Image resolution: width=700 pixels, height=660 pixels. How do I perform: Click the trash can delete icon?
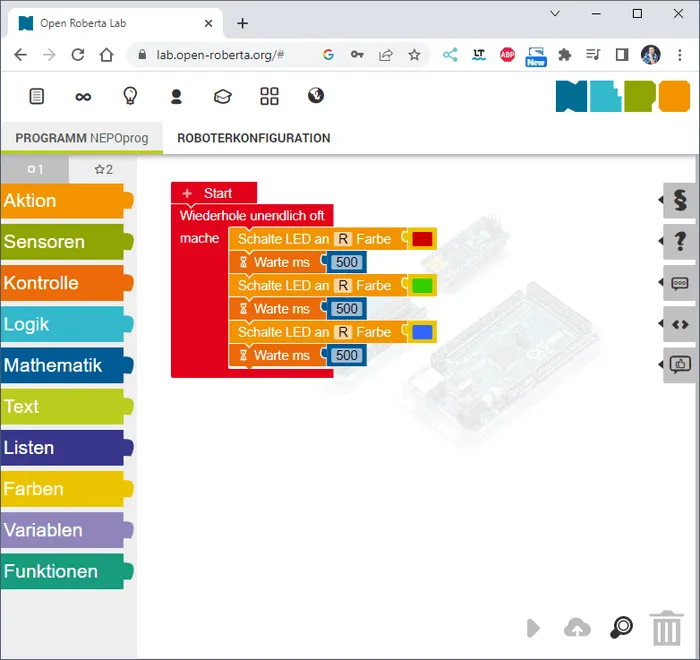pyautogui.click(x=666, y=628)
